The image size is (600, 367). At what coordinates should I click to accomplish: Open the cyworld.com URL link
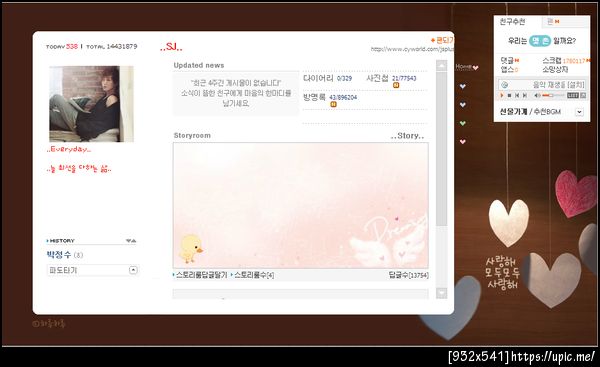coord(412,49)
